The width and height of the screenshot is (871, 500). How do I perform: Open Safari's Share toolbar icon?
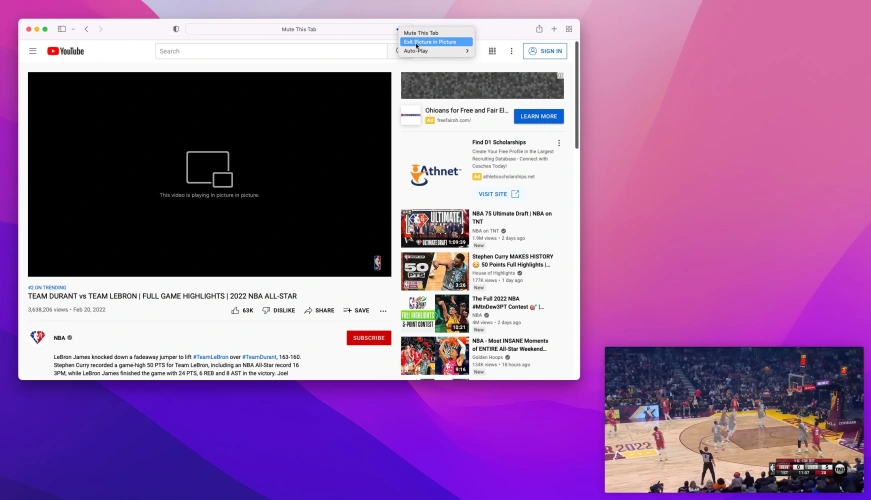(x=539, y=29)
